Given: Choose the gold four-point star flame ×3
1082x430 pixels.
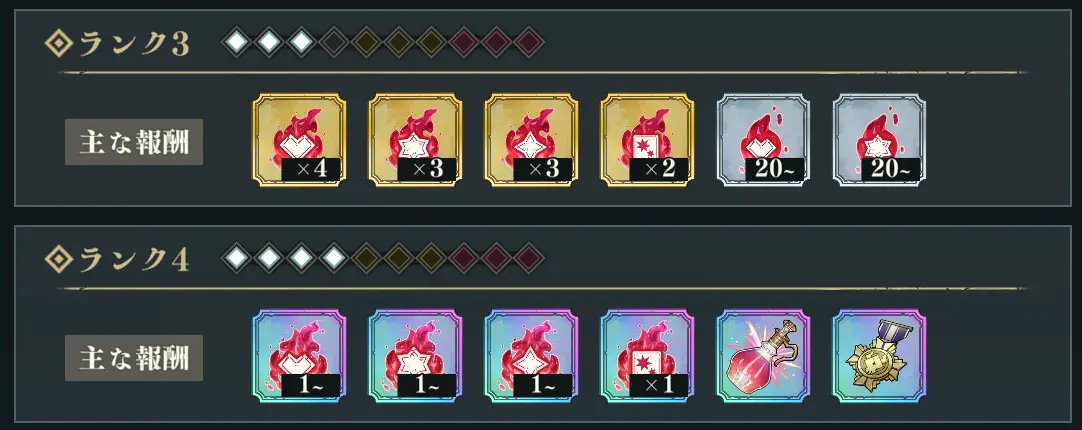Looking at the screenshot, I should (x=531, y=141).
